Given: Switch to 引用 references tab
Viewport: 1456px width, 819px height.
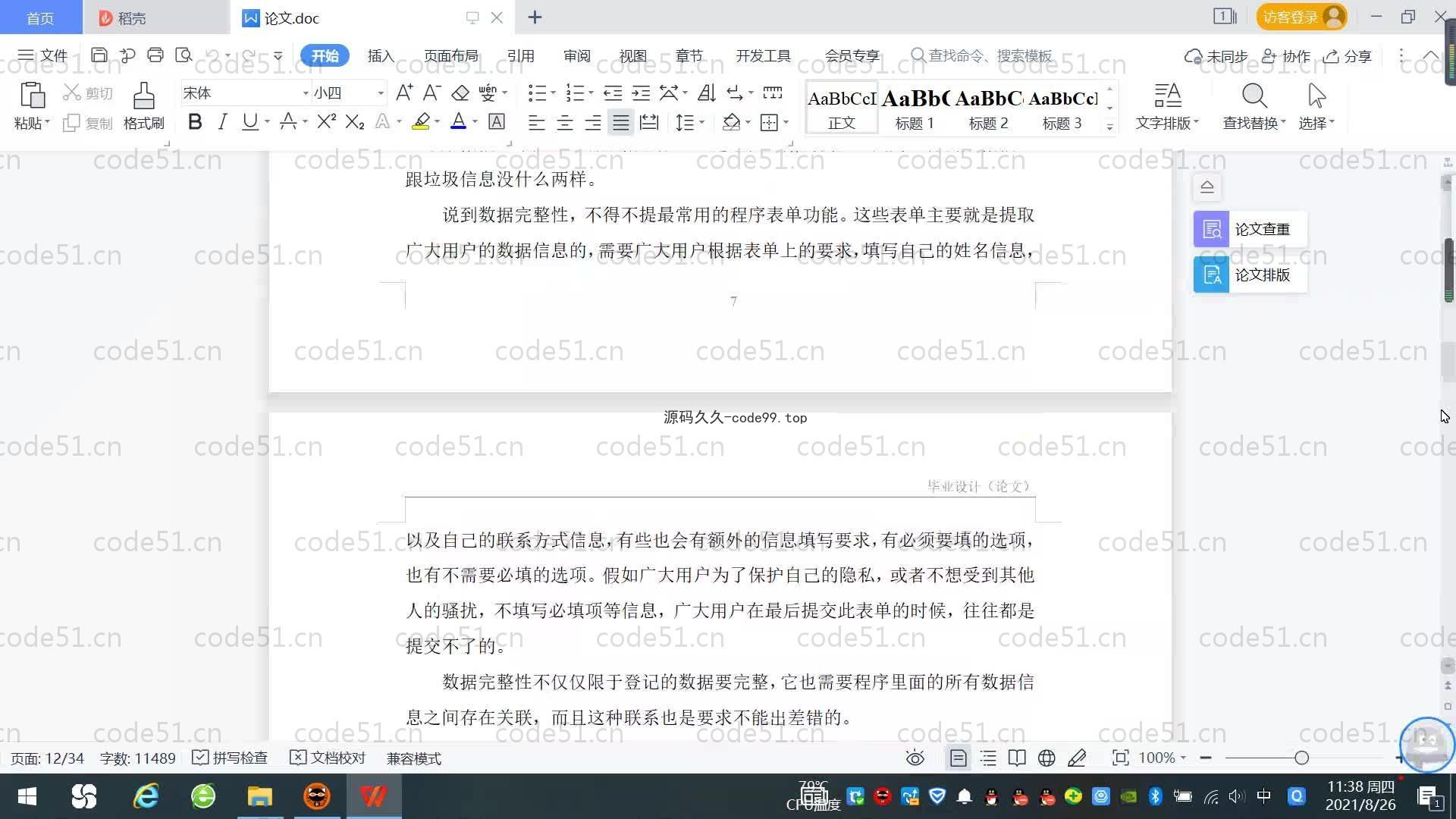Looking at the screenshot, I should (521, 55).
